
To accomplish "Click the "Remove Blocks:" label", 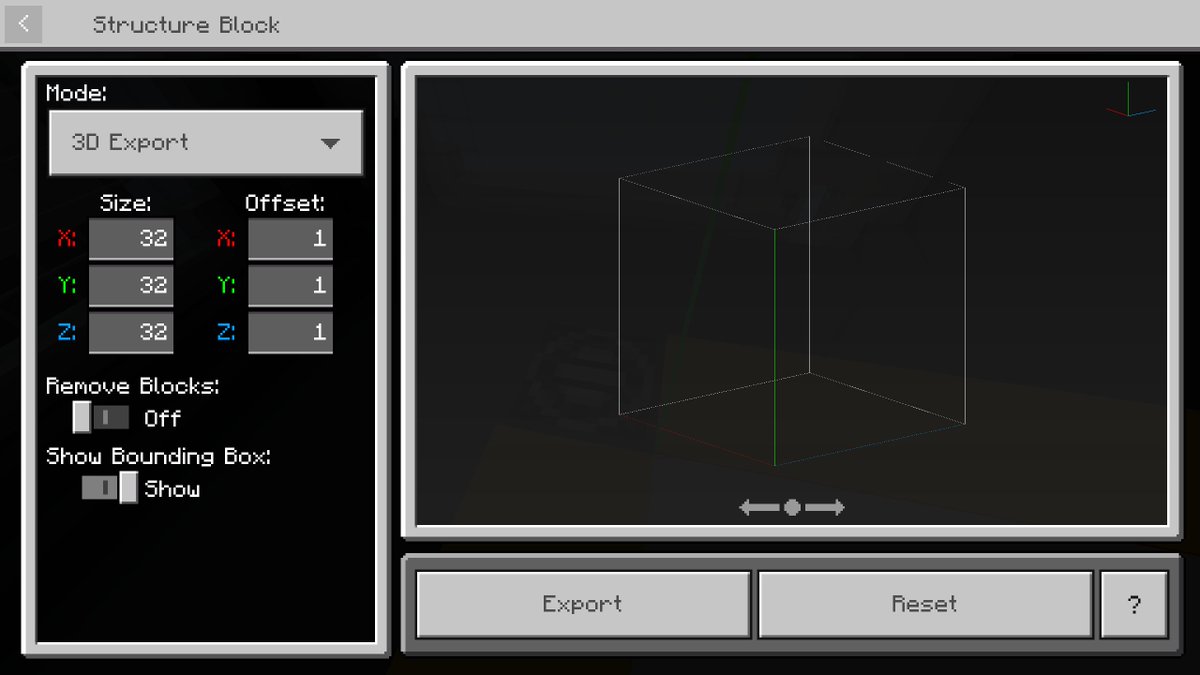I will tap(133, 386).
